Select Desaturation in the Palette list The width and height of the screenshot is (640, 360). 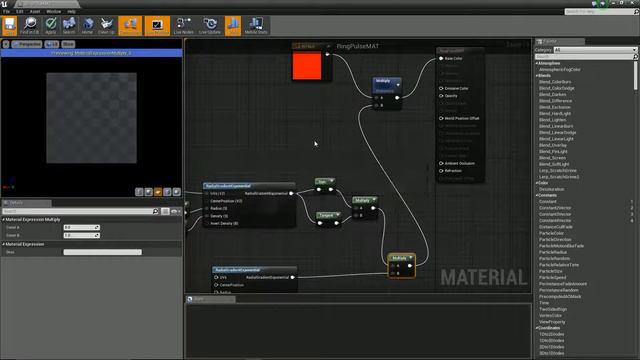[x=551, y=189]
